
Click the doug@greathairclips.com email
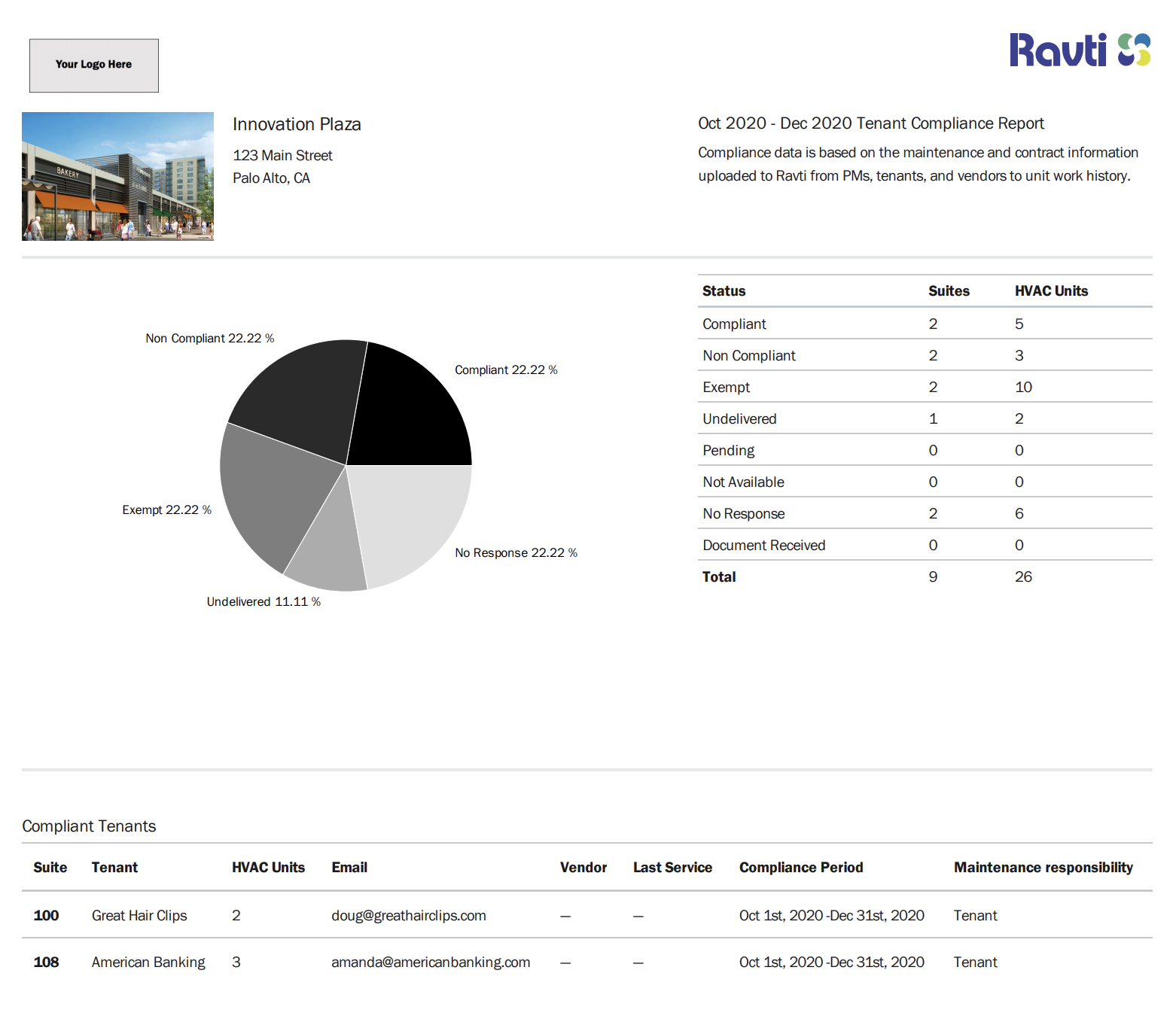(409, 915)
